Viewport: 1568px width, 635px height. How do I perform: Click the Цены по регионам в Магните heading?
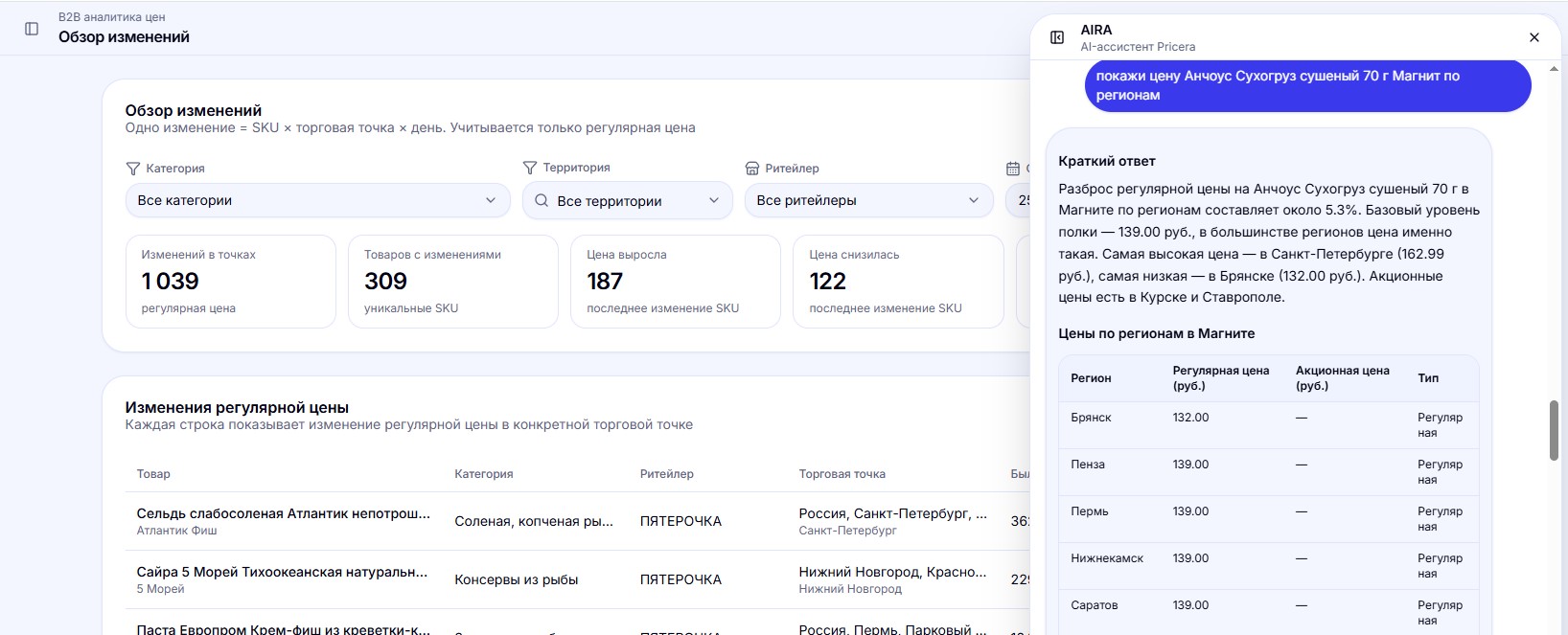tap(1157, 333)
